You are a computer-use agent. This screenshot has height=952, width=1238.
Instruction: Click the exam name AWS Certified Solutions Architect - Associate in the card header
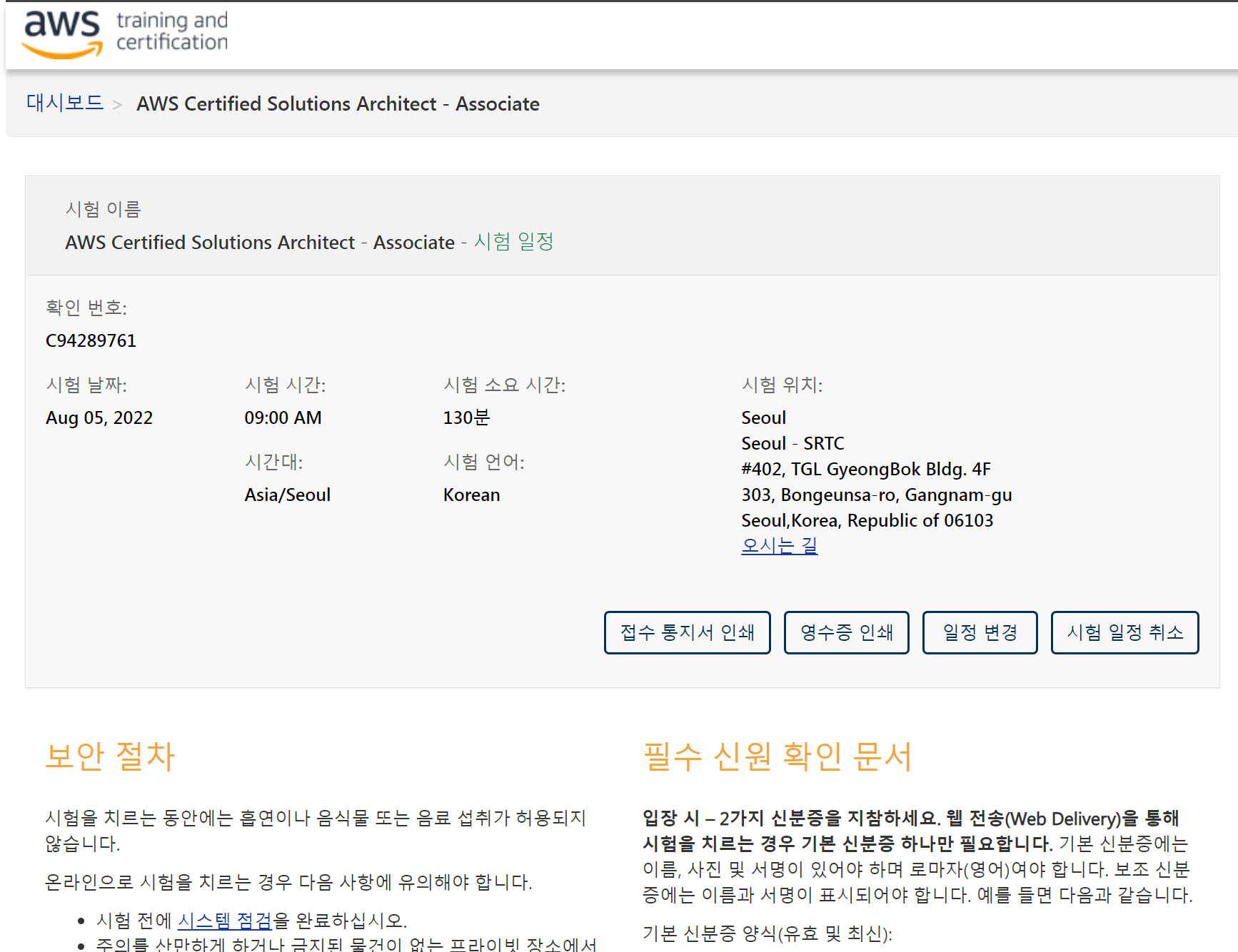(x=260, y=242)
